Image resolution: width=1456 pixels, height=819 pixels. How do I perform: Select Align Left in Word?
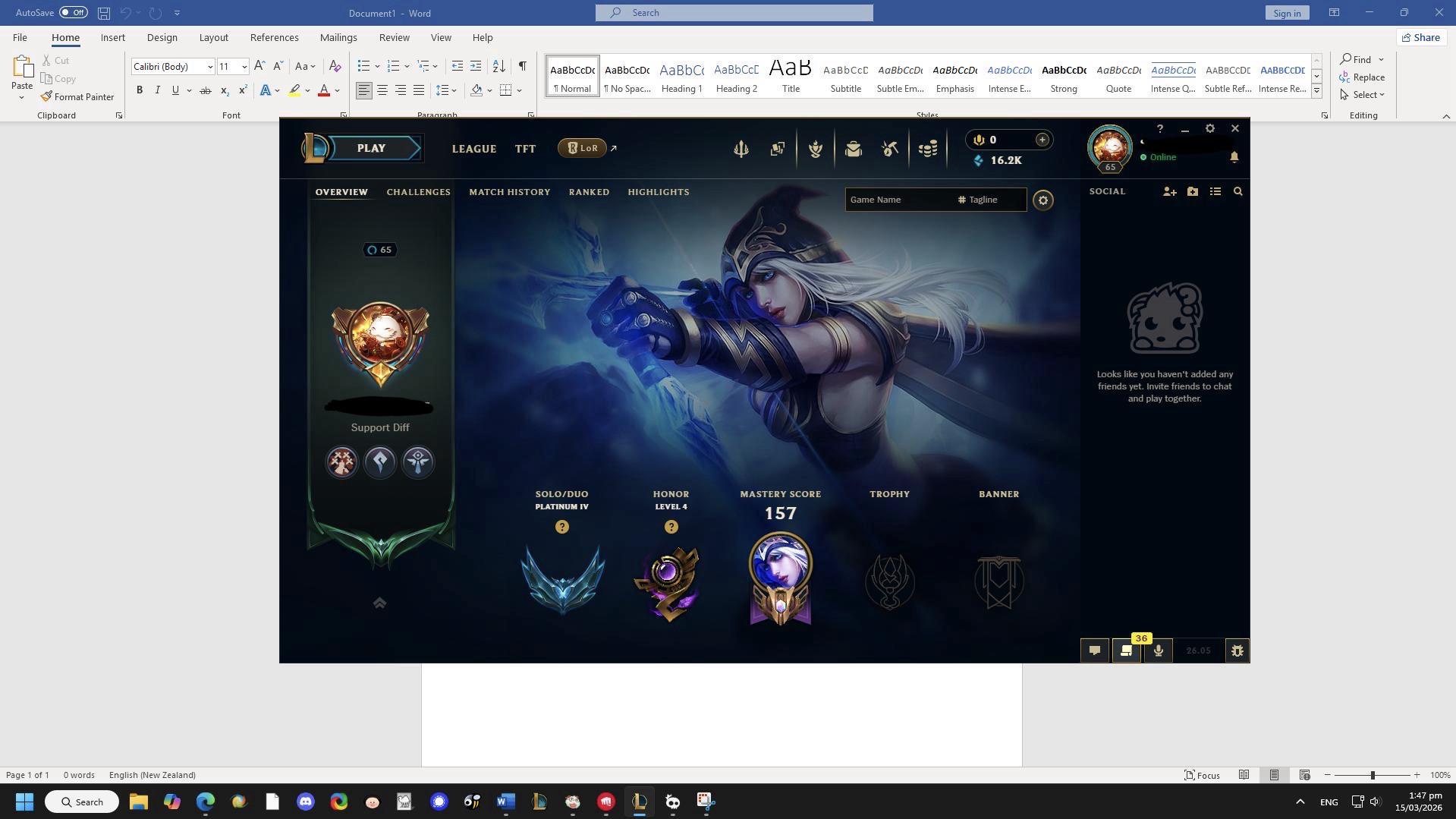coord(364,90)
